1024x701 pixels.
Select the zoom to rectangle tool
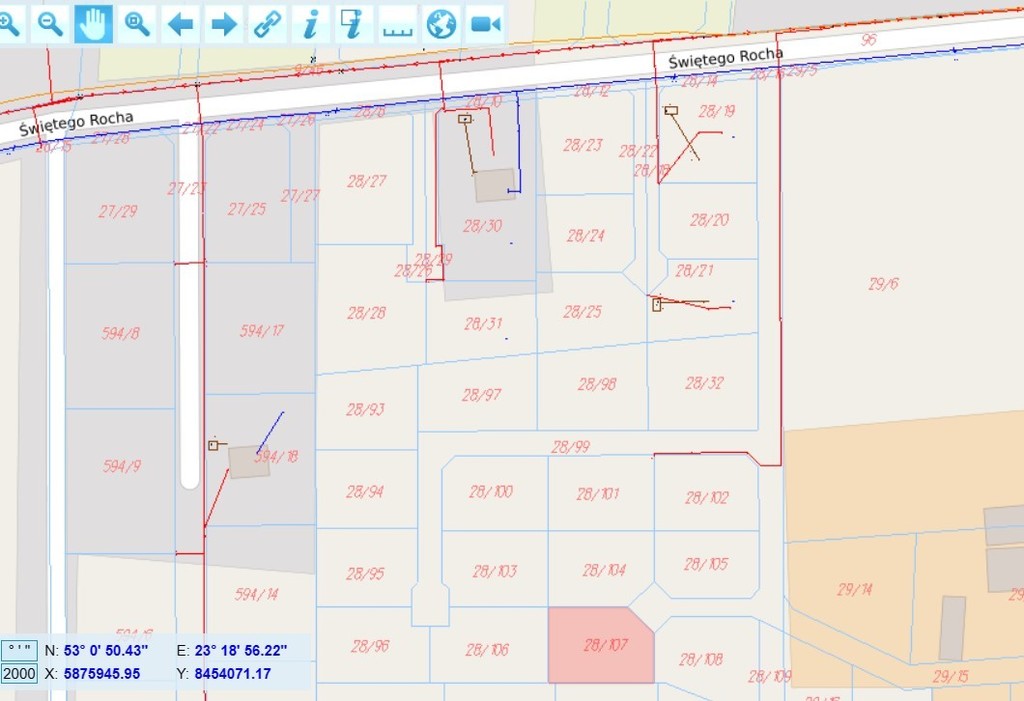[x=137, y=23]
